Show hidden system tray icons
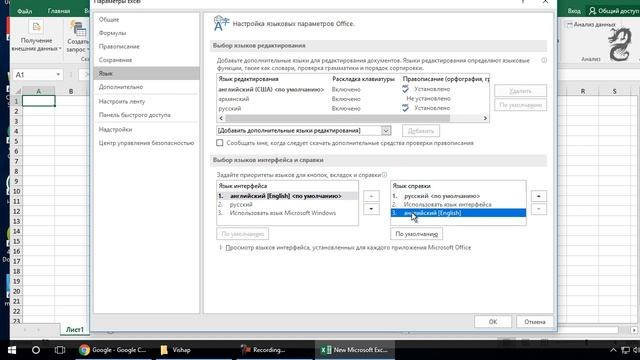Viewport: 640px width, 360px height. coord(613,350)
